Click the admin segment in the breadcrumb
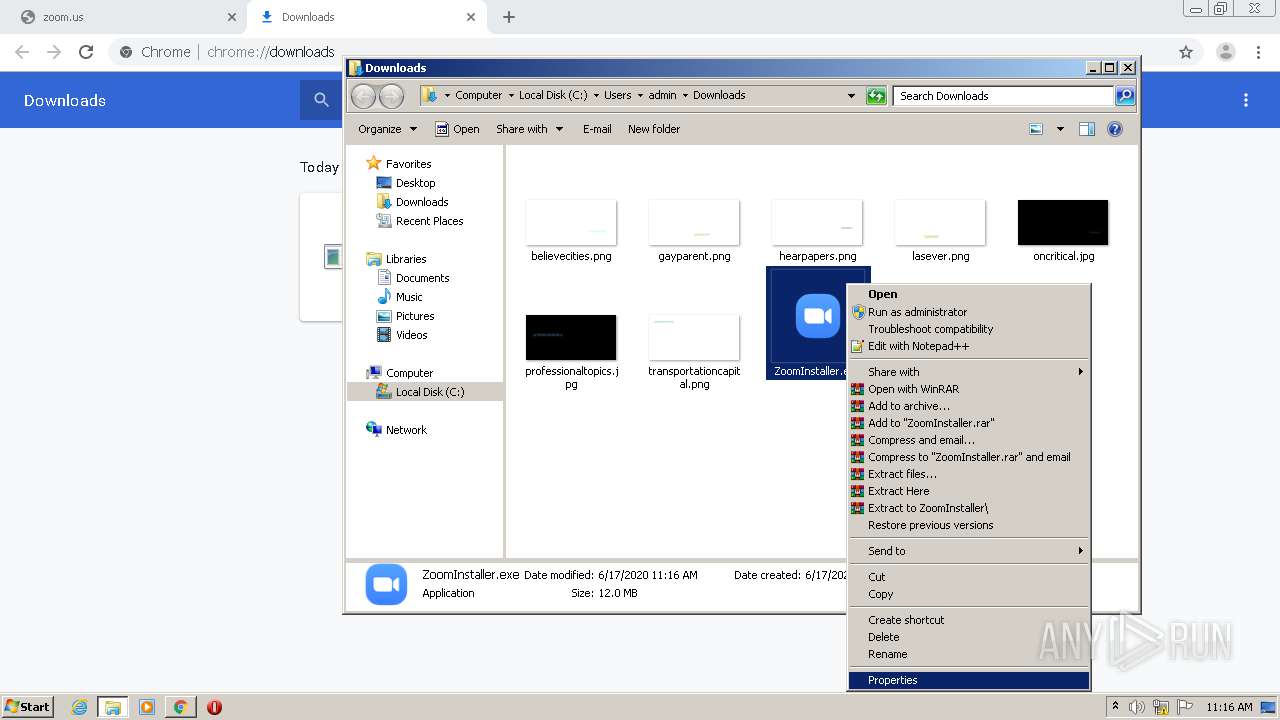The image size is (1280, 720). click(662, 95)
